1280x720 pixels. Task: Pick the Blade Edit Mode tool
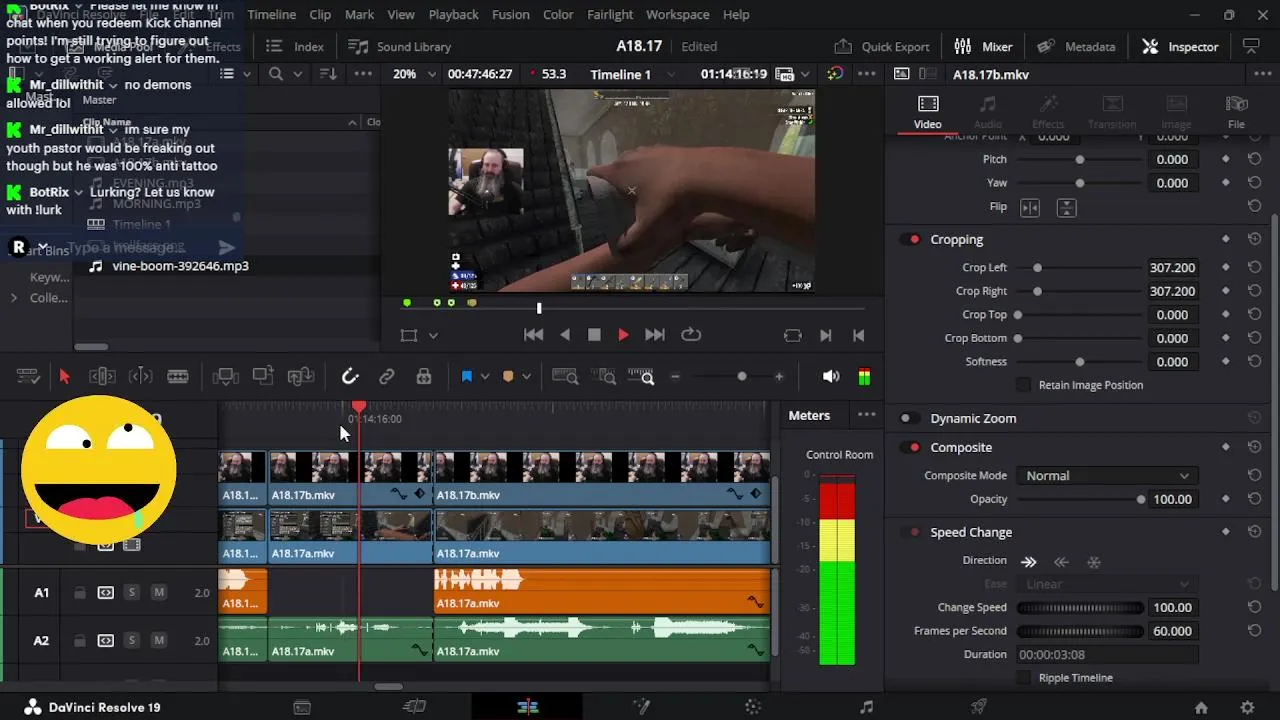click(178, 377)
